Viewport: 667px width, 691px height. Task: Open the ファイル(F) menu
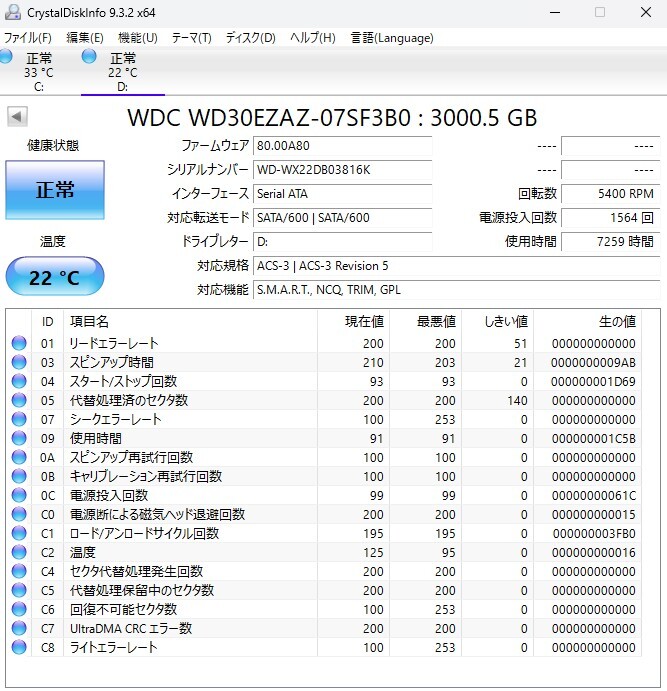[27, 38]
